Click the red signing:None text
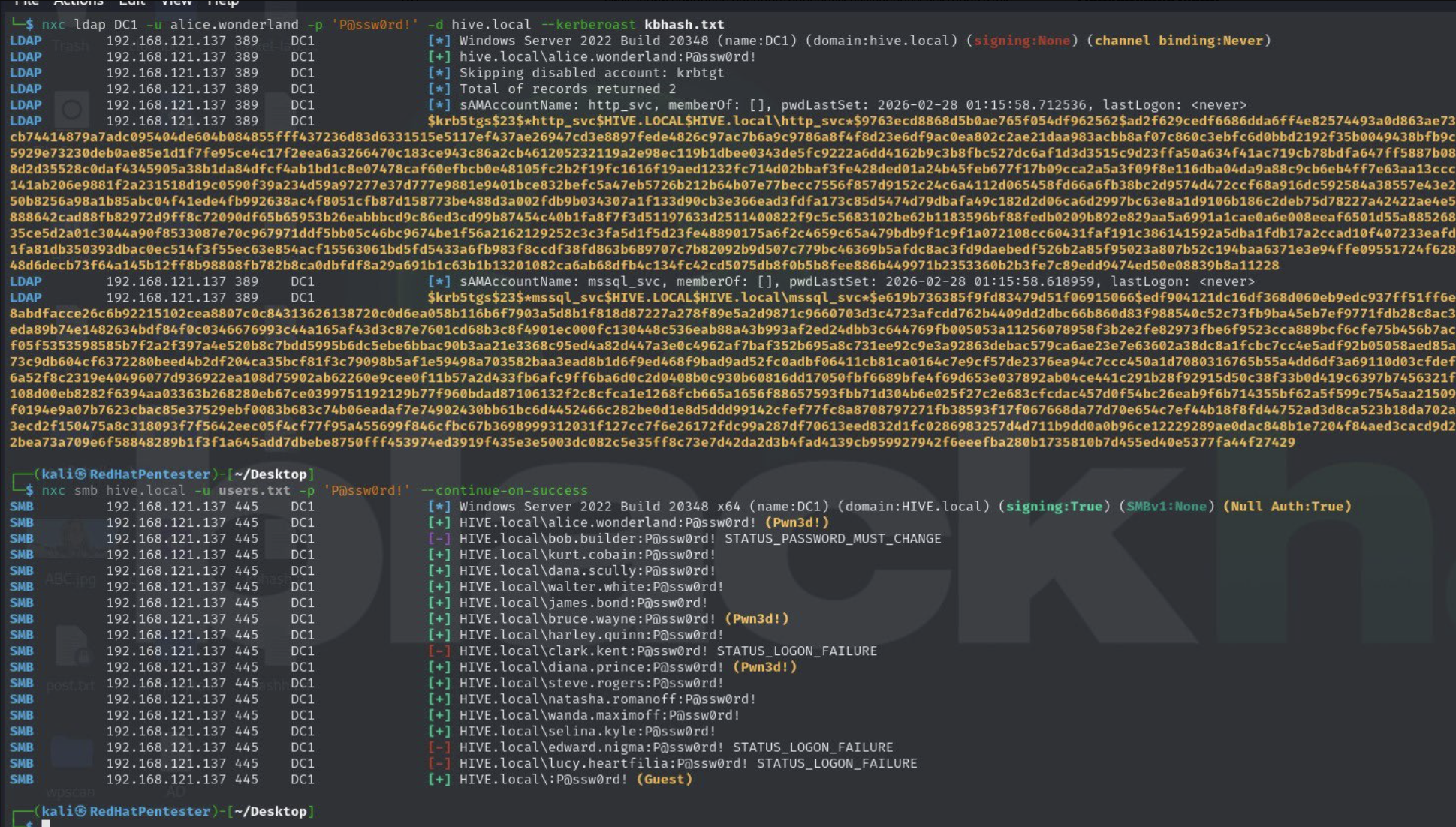This screenshot has height=827, width=1456. [x=1021, y=41]
